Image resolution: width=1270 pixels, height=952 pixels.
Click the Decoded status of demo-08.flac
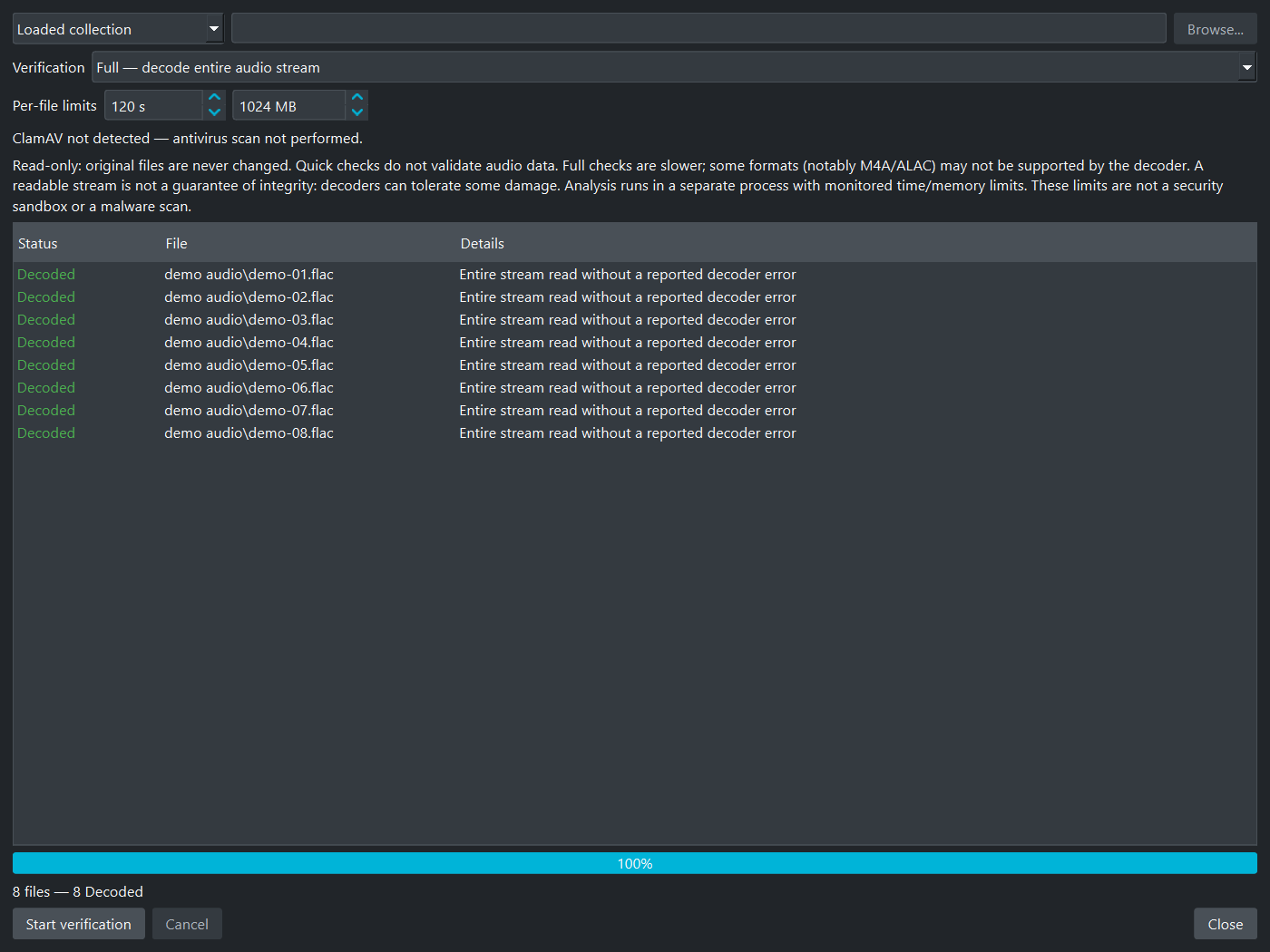tap(46, 432)
